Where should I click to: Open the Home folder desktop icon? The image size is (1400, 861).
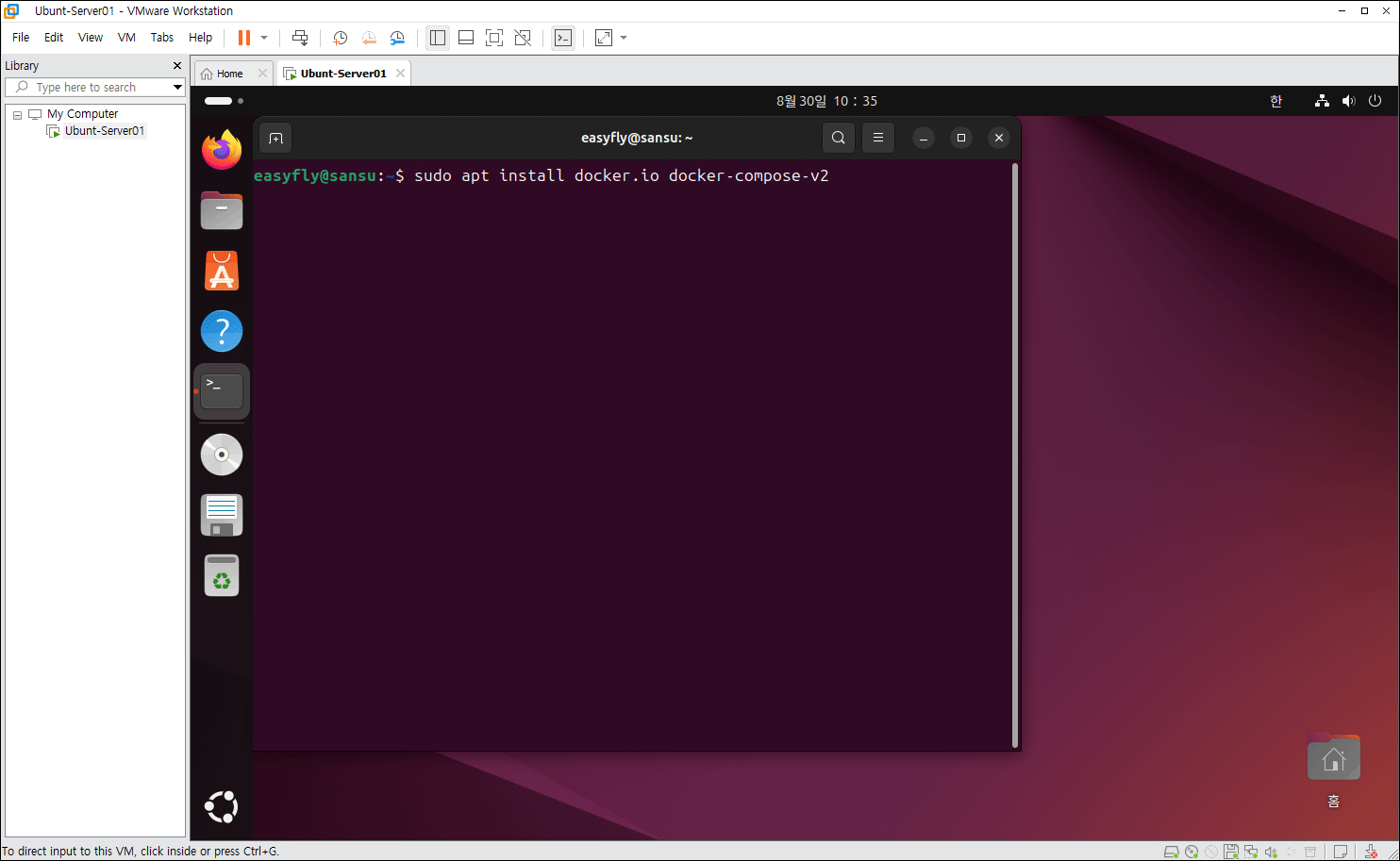[x=1334, y=770]
